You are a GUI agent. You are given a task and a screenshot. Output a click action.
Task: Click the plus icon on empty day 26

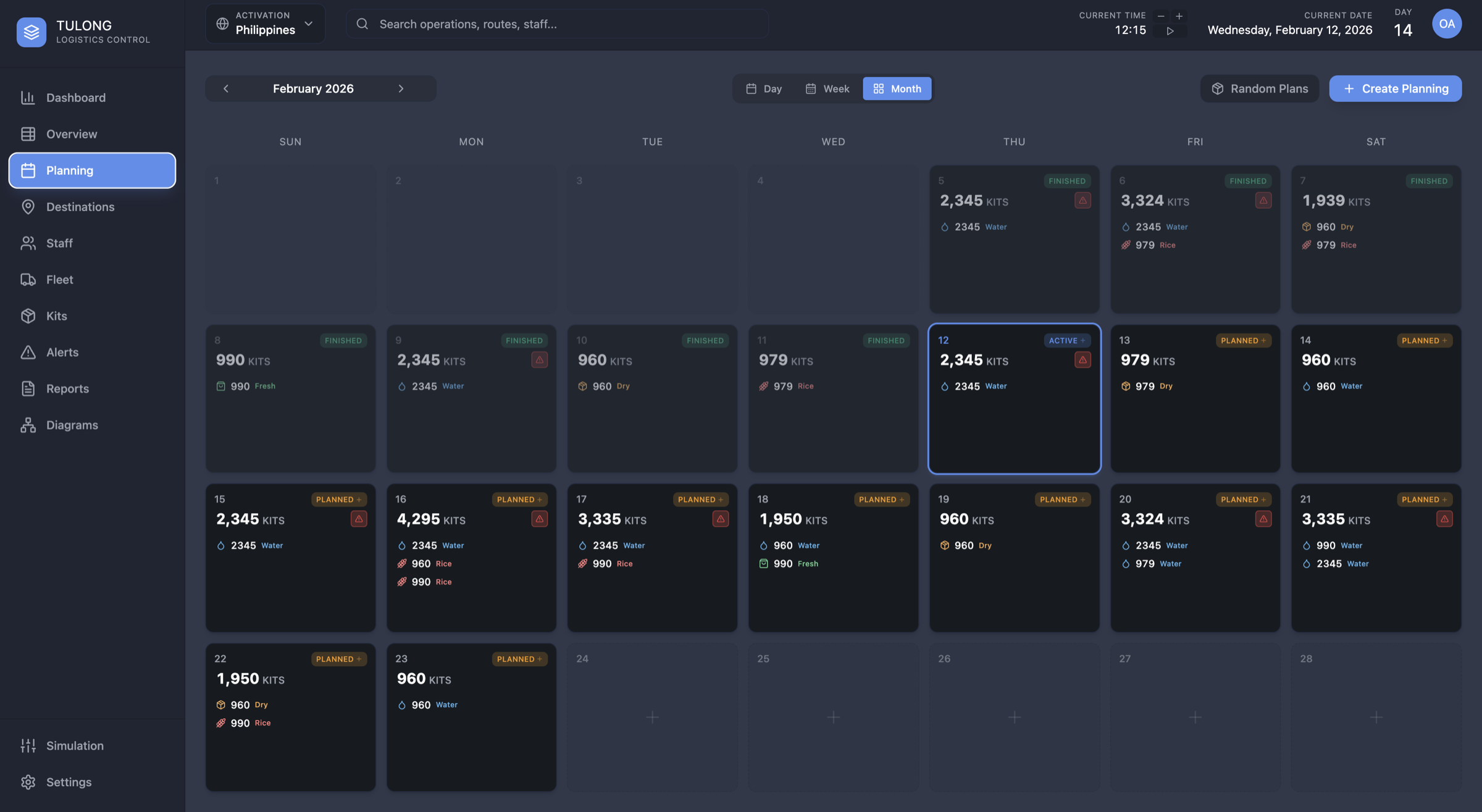pyautogui.click(x=1014, y=717)
